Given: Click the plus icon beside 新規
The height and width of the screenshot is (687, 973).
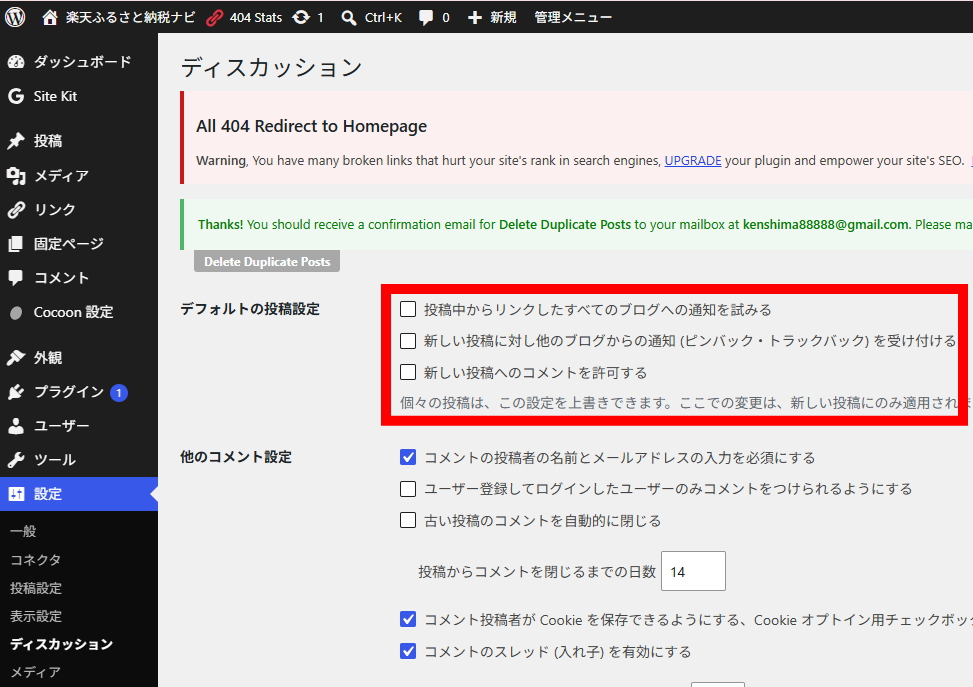Looking at the screenshot, I should (x=475, y=17).
